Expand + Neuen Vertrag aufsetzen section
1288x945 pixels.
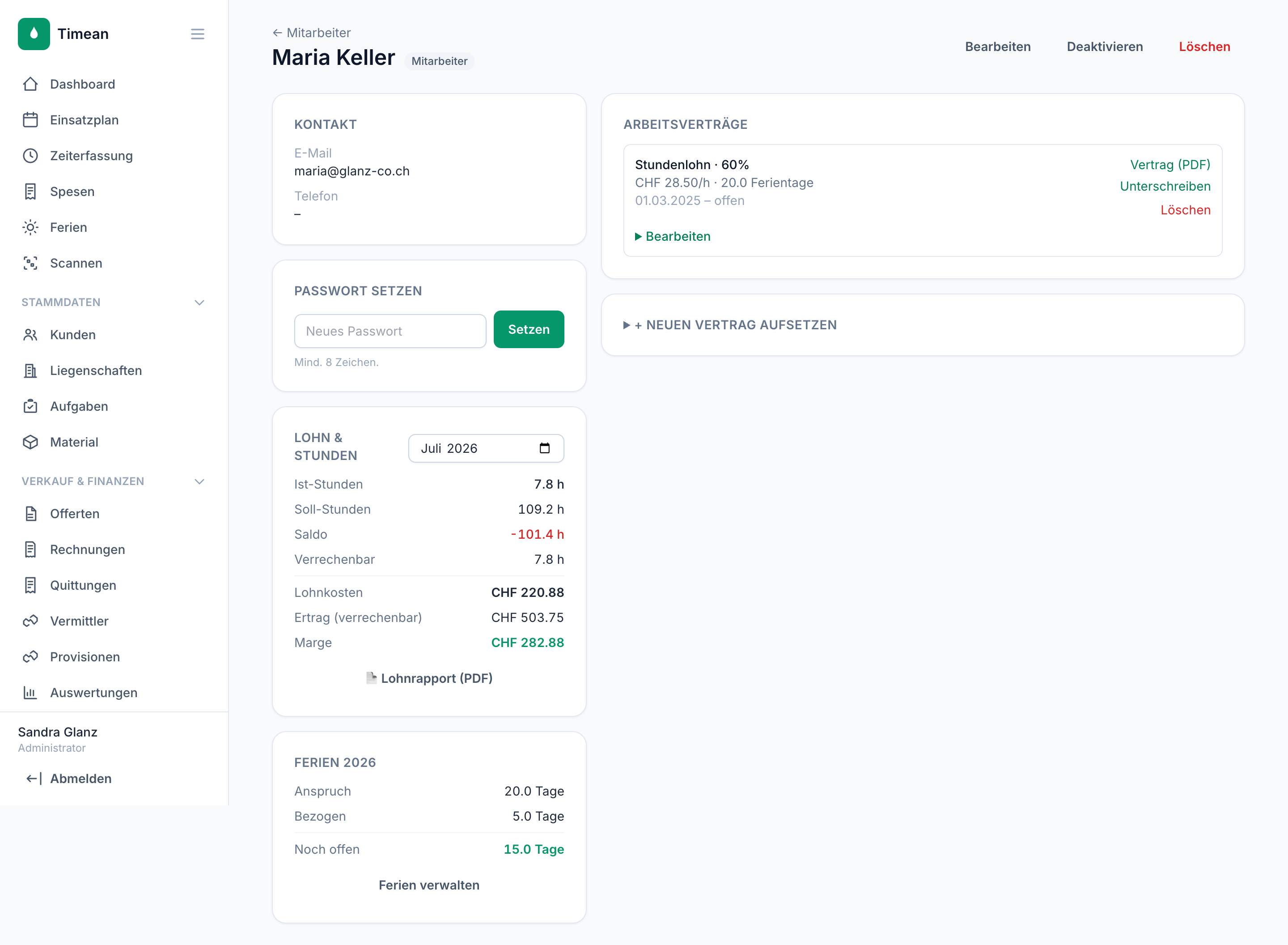pyautogui.click(x=730, y=325)
